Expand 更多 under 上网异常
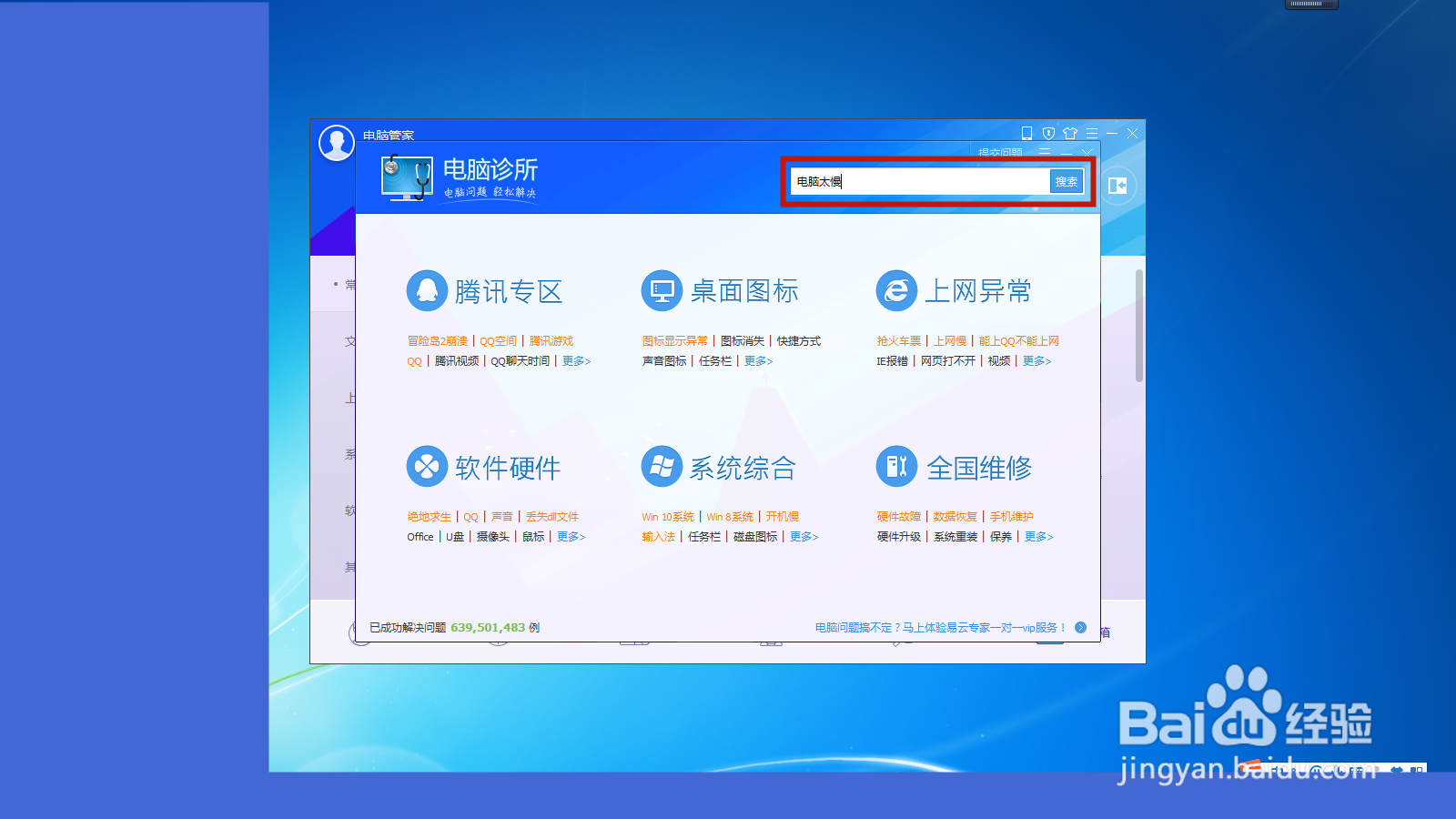Viewport: 1456px width, 819px height. (x=1036, y=361)
